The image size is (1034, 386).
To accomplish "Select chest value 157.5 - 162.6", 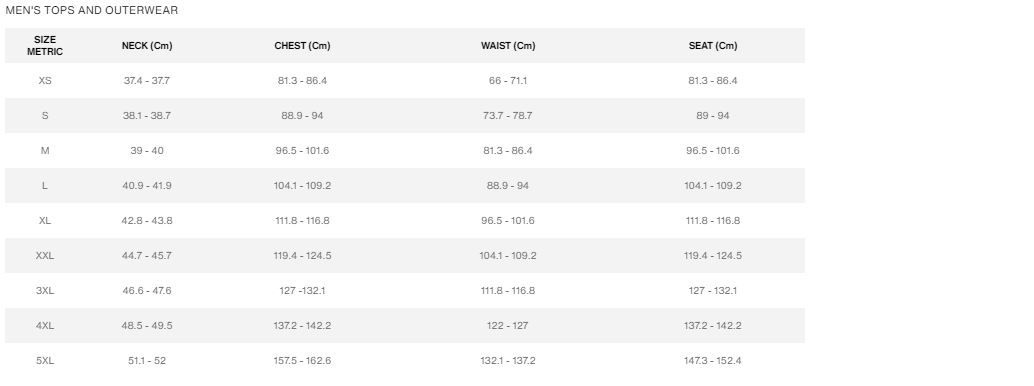I will pos(302,360).
